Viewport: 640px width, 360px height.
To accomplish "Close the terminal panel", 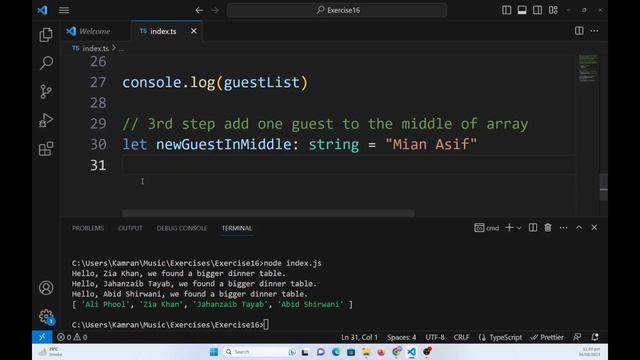I will pos(594,228).
